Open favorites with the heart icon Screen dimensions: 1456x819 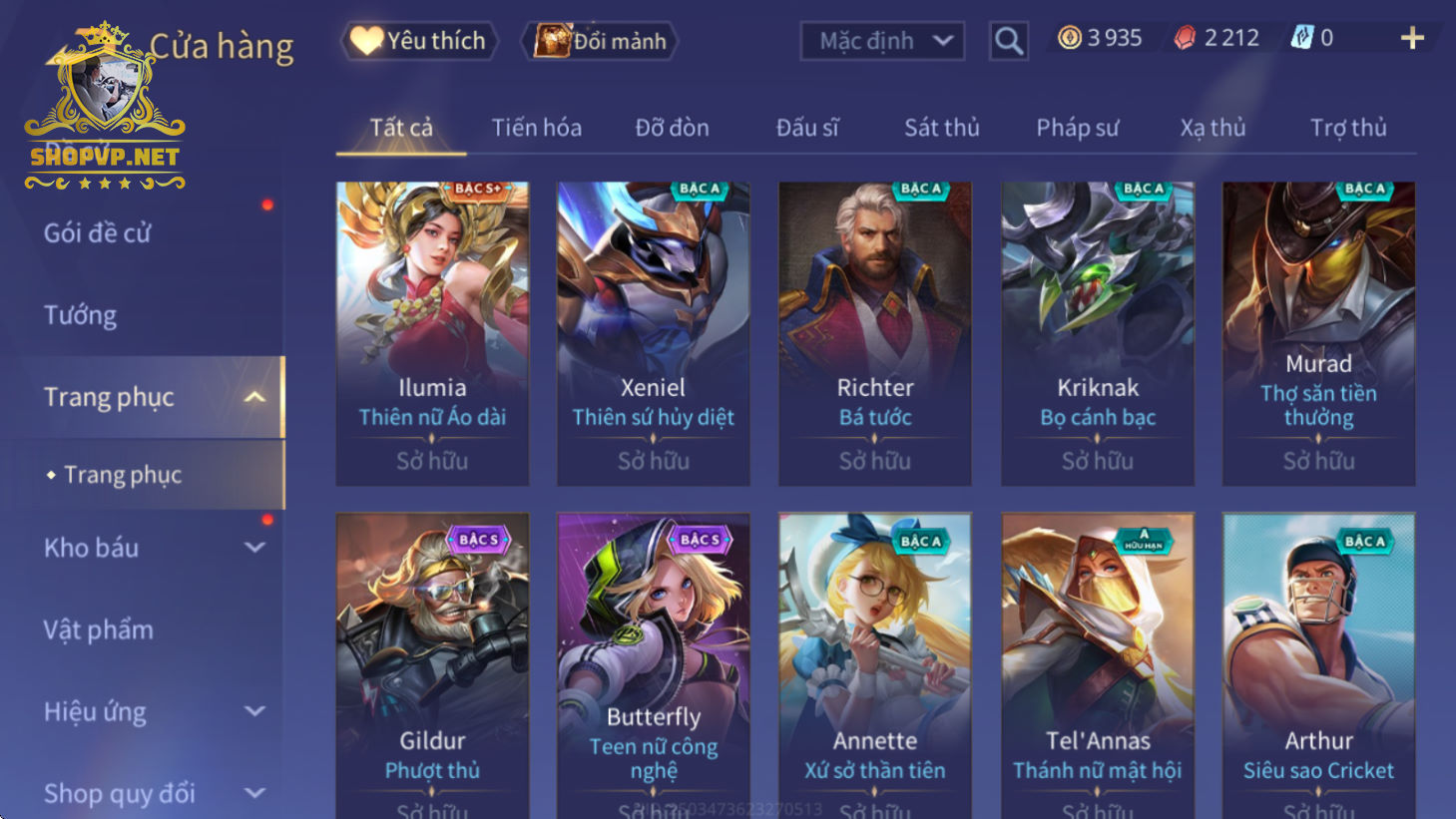366,41
